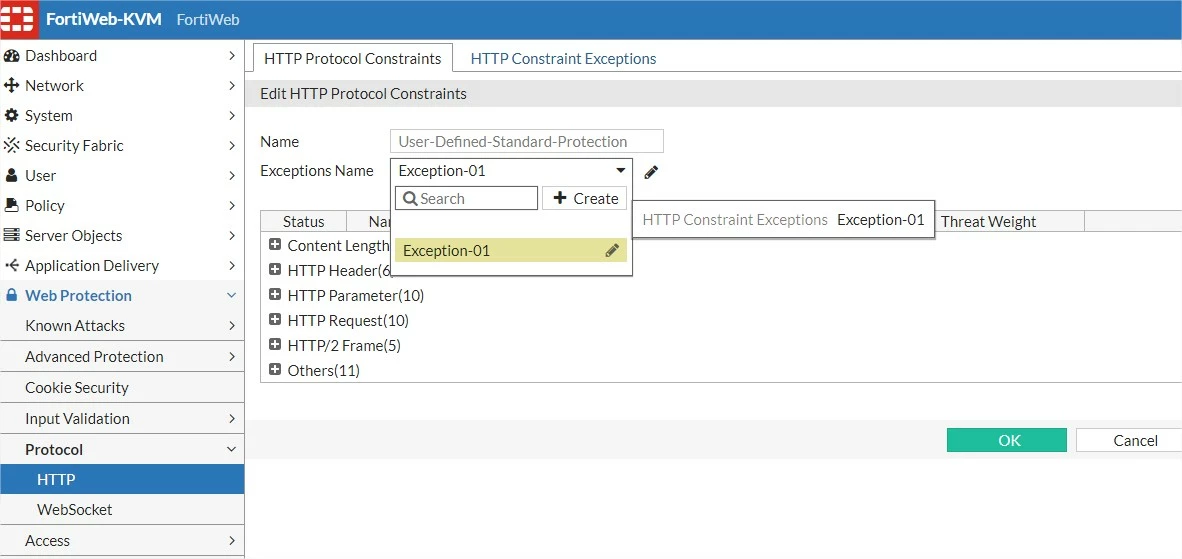Open Cookie Security page
Image resolution: width=1182 pixels, height=559 pixels.
[x=122, y=387]
